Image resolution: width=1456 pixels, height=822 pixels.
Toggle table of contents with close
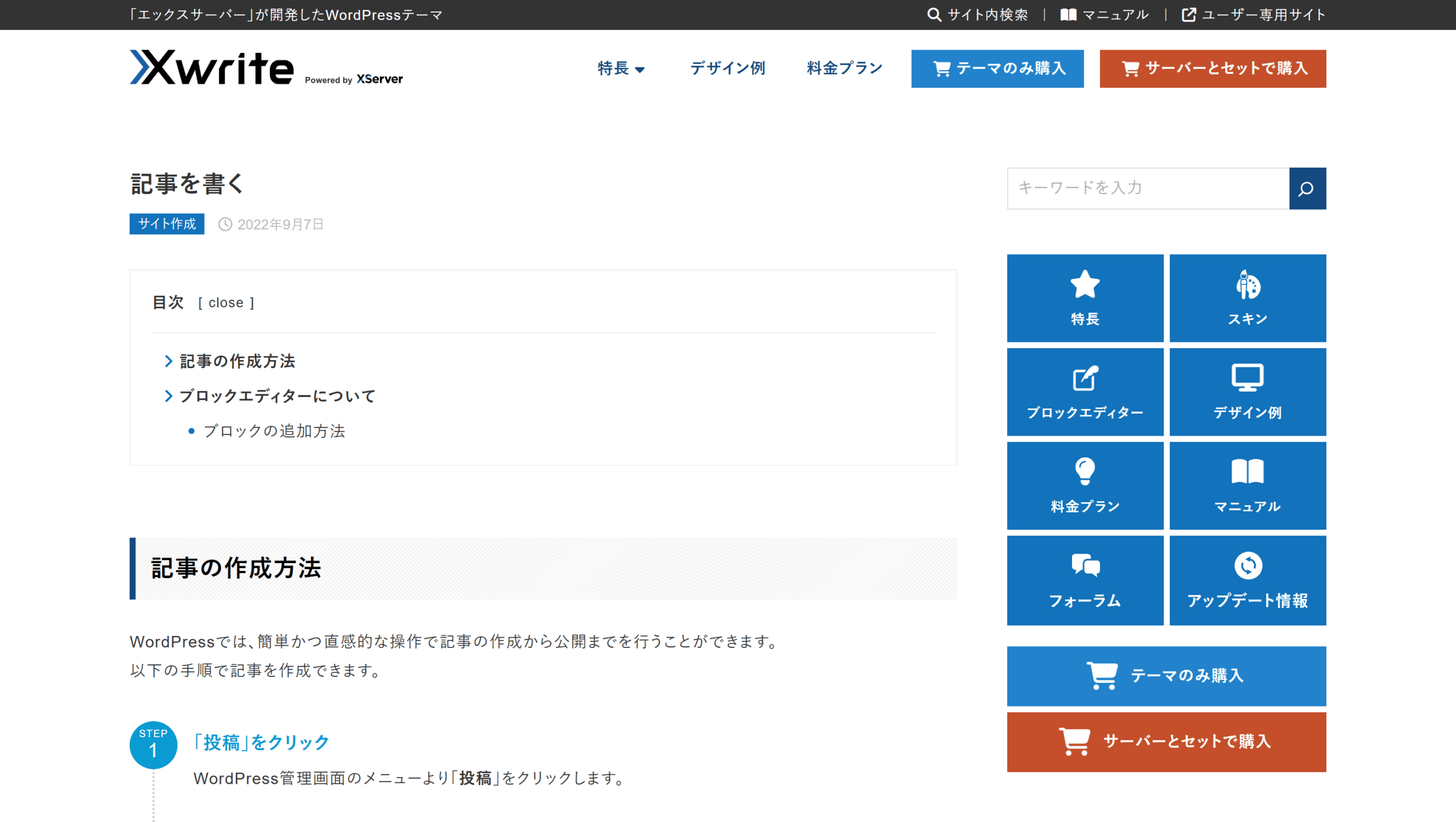click(226, 303)
